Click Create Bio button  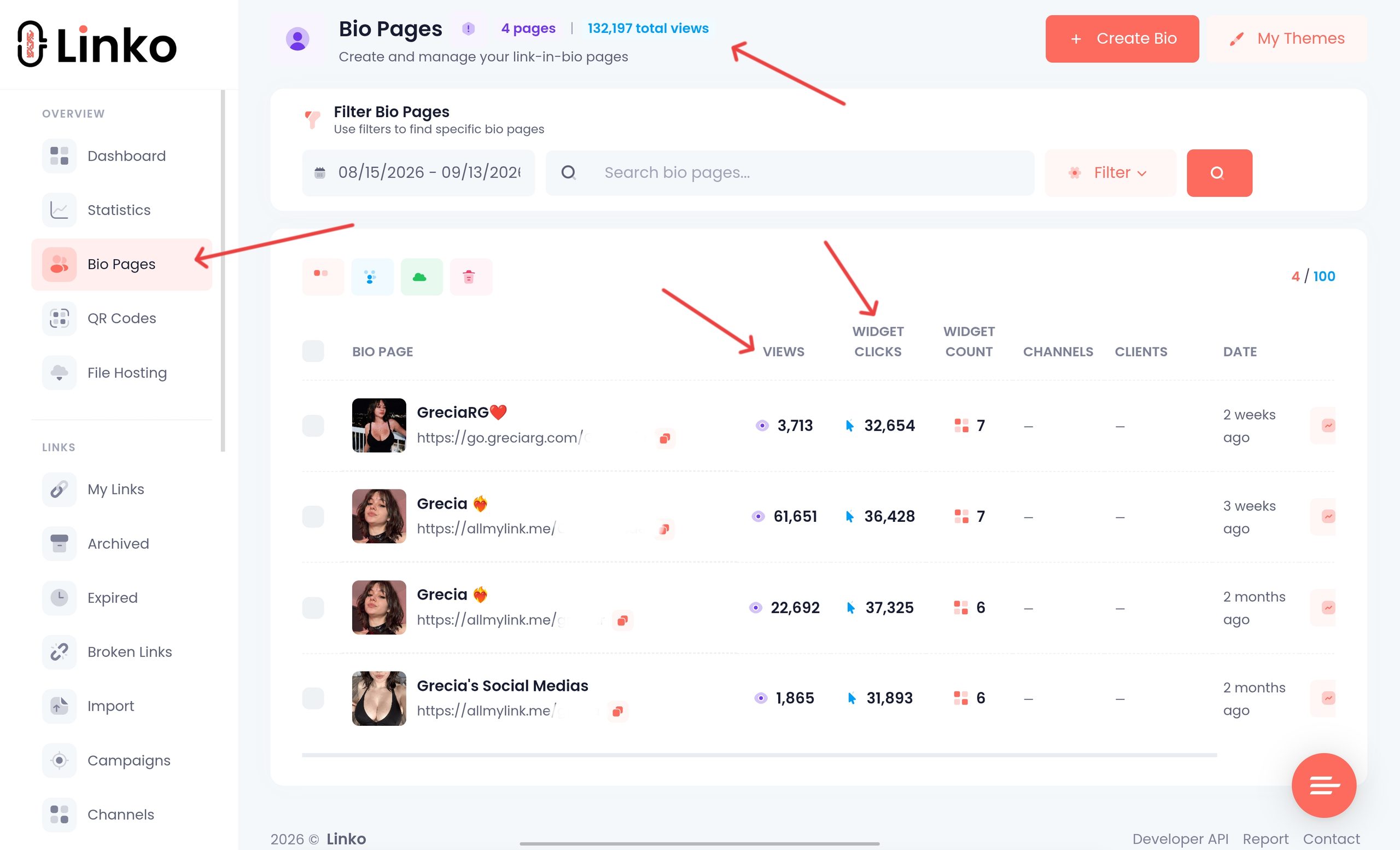[x=1122, y=39]
